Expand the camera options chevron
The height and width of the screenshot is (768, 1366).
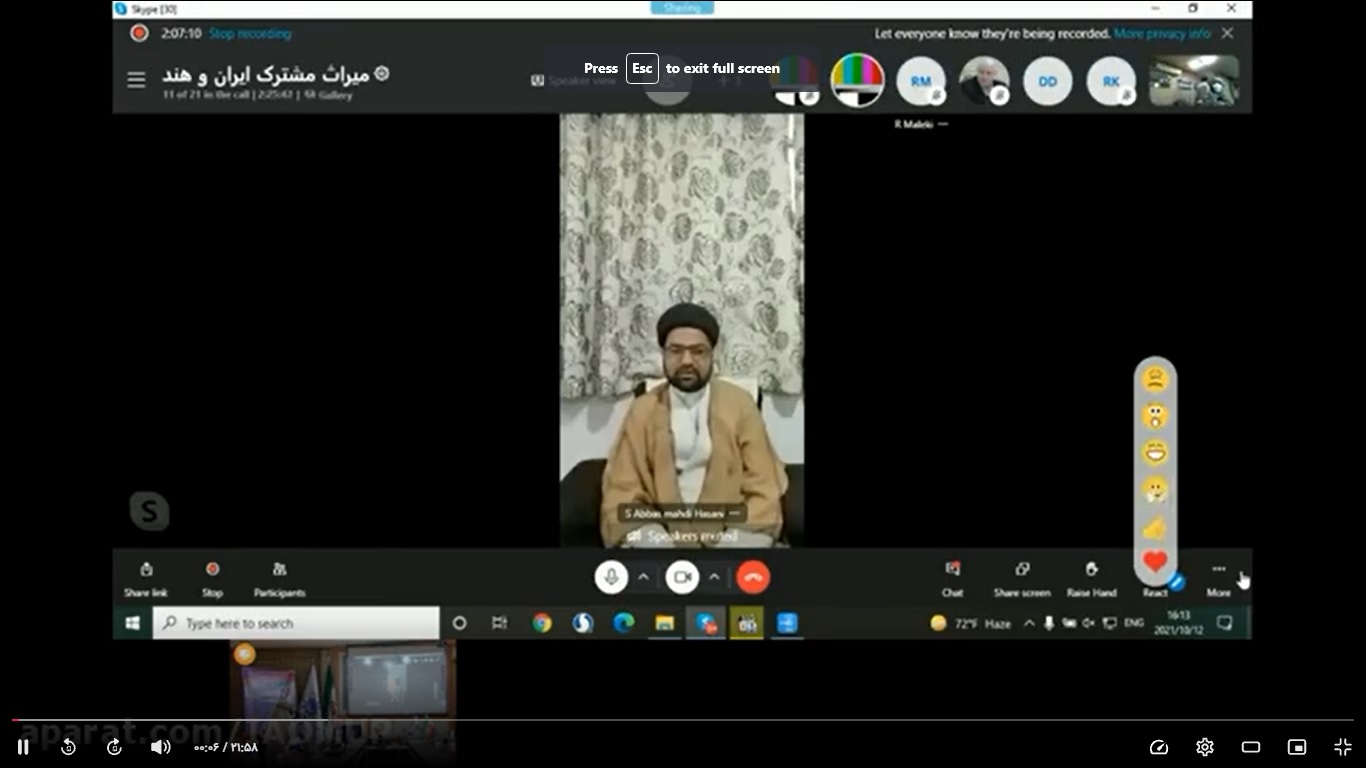(x=714, y=577)
